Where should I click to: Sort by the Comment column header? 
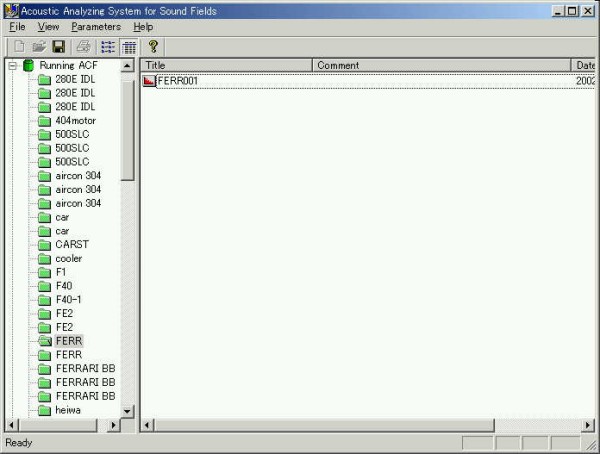pyautogui.click(x=442, y=65)
